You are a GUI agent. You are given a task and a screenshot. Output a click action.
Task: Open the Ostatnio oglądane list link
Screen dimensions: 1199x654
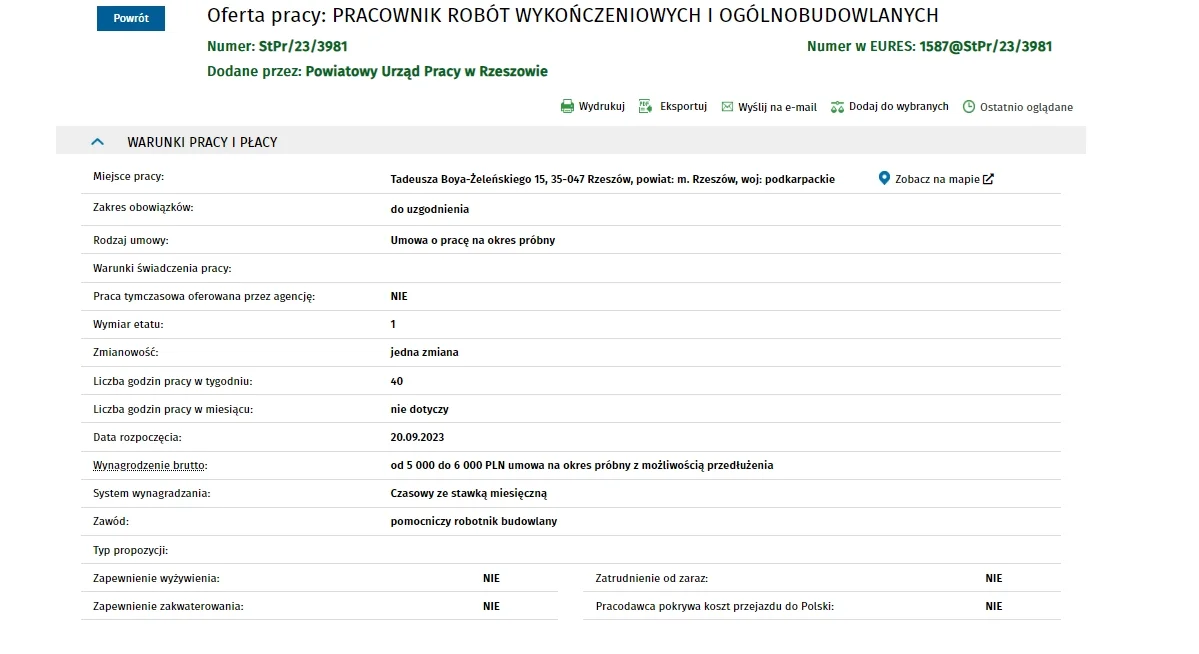coord(1026,107)
